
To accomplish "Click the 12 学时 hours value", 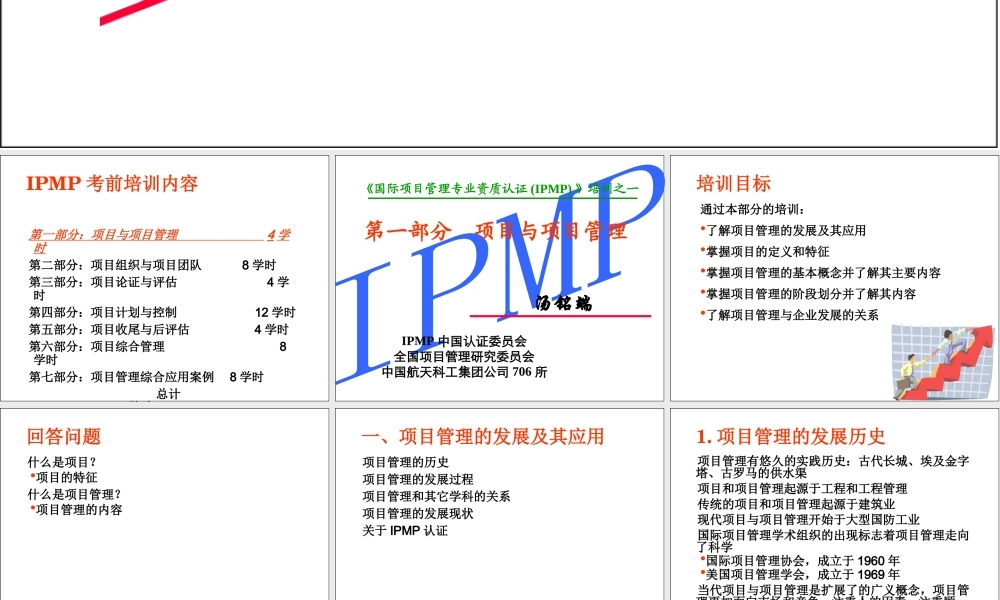I will [276, 312].
